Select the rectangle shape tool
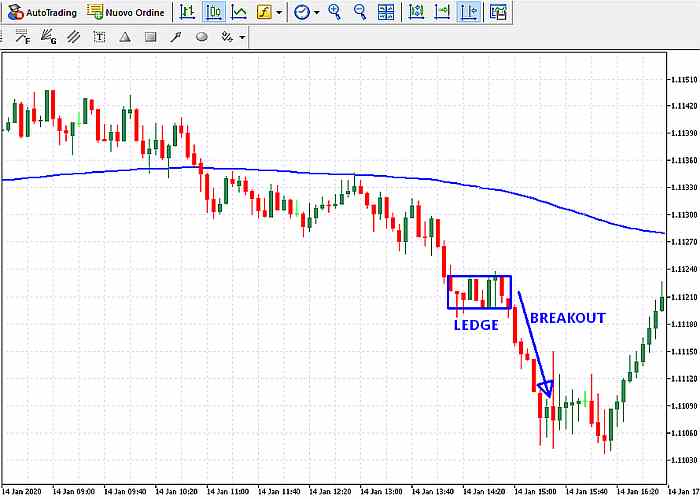 [150, 37]
